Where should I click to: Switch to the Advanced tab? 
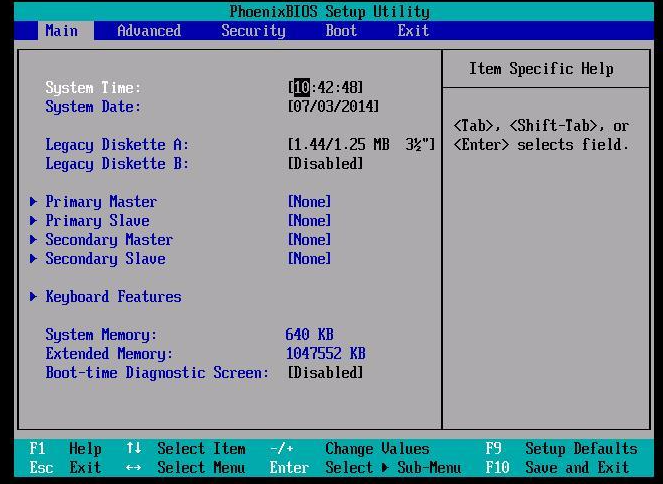click(149, 30)
